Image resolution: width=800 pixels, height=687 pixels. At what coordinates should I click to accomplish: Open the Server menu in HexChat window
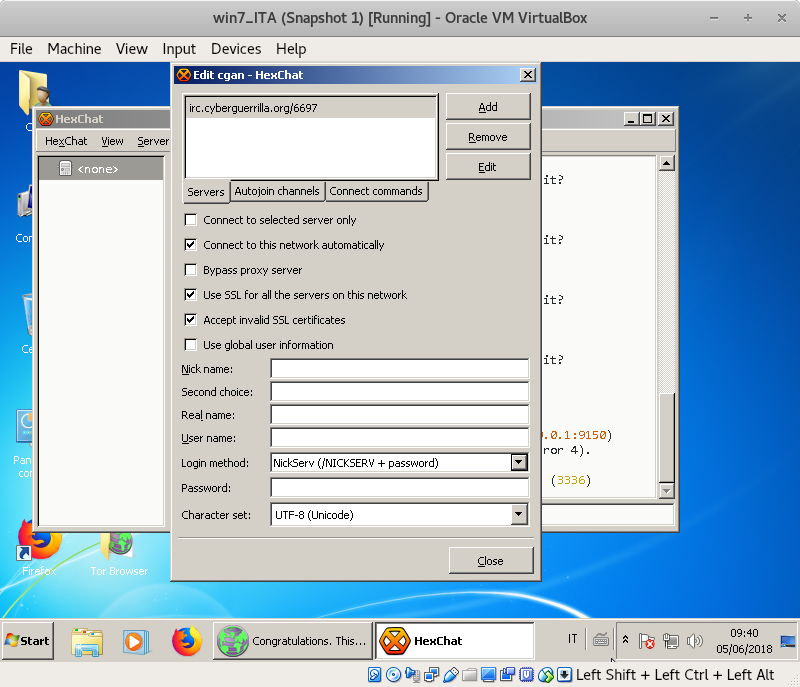point(153,141)
